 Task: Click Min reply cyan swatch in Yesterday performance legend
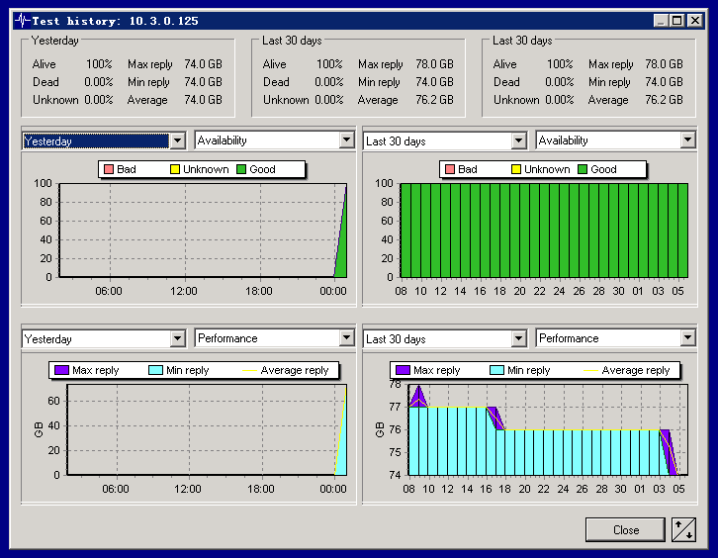156,370
